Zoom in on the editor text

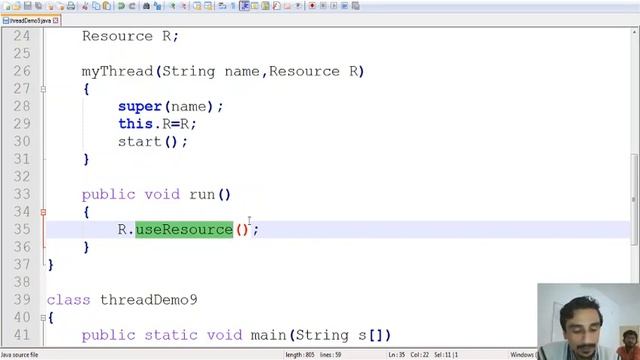pos(173,6)
